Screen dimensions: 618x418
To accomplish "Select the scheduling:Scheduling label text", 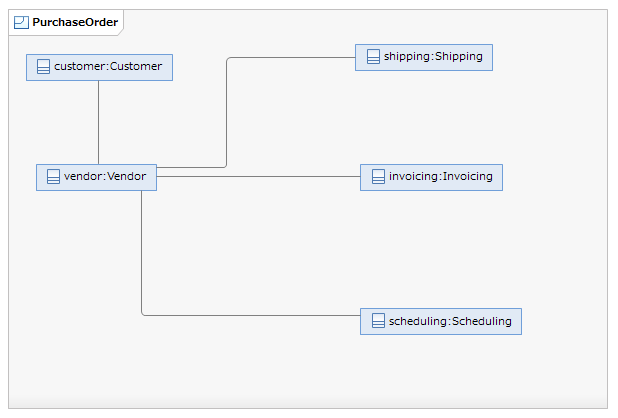I will [450, 321].
